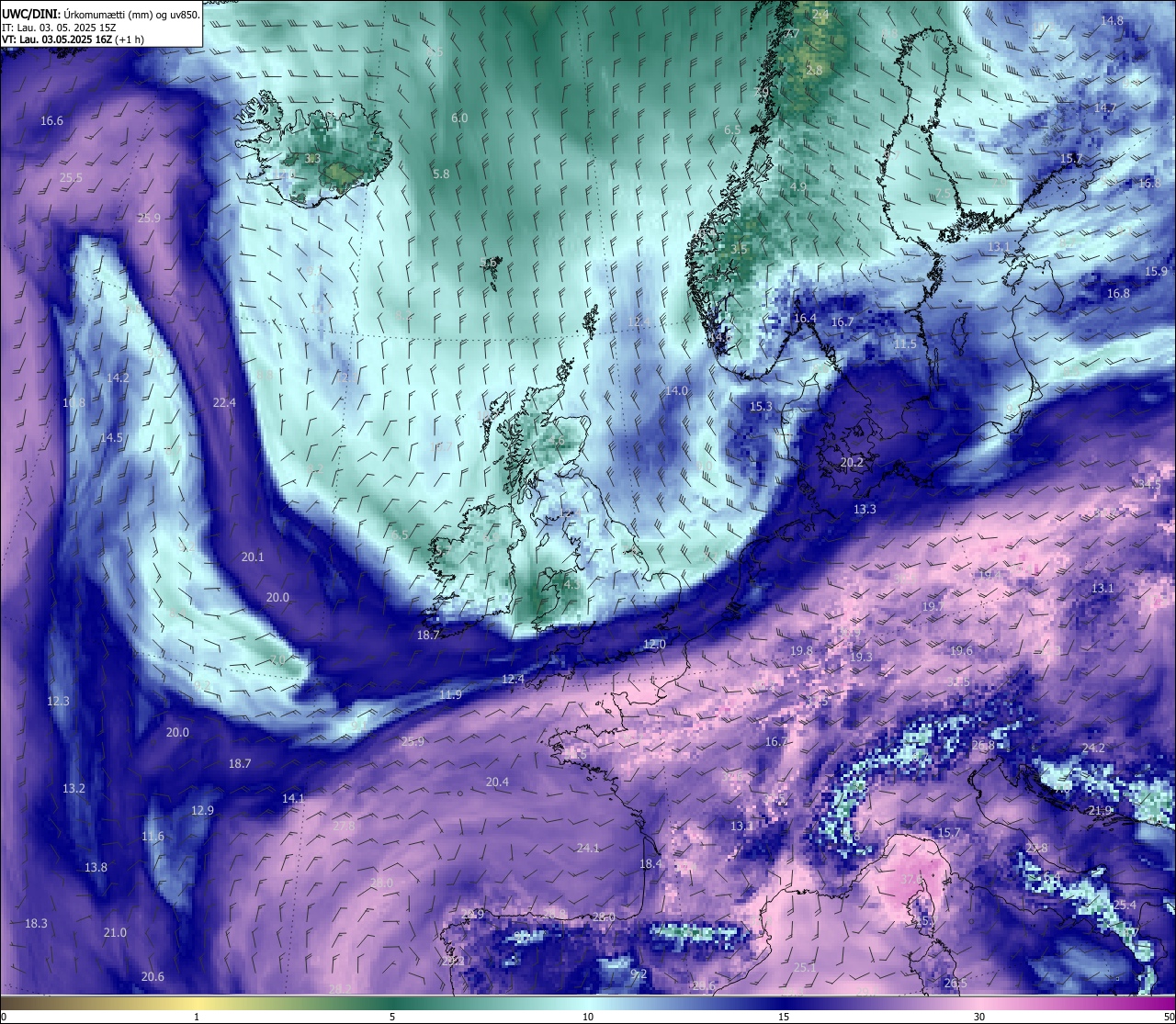Click the 18.3 map value
Screen dimensions: 1176x1024
click(x=36, y=924)
